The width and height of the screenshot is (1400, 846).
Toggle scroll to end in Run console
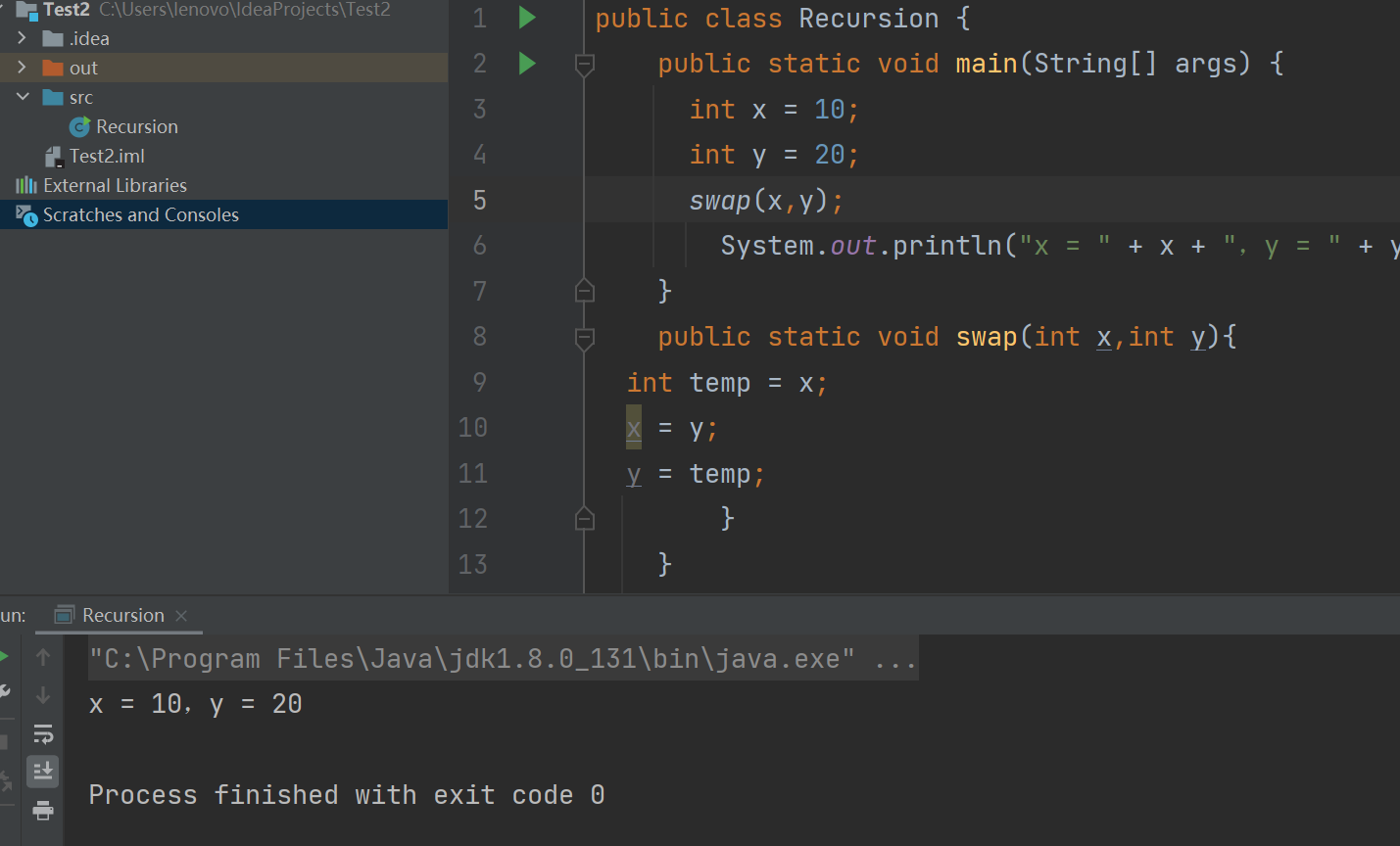[x=43, y=772]
